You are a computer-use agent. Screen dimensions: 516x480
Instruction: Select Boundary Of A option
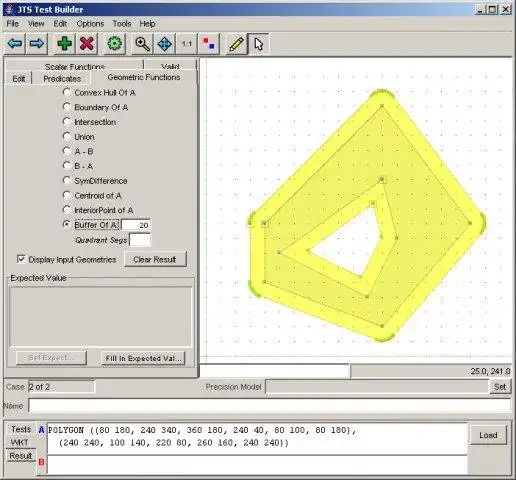67,107
